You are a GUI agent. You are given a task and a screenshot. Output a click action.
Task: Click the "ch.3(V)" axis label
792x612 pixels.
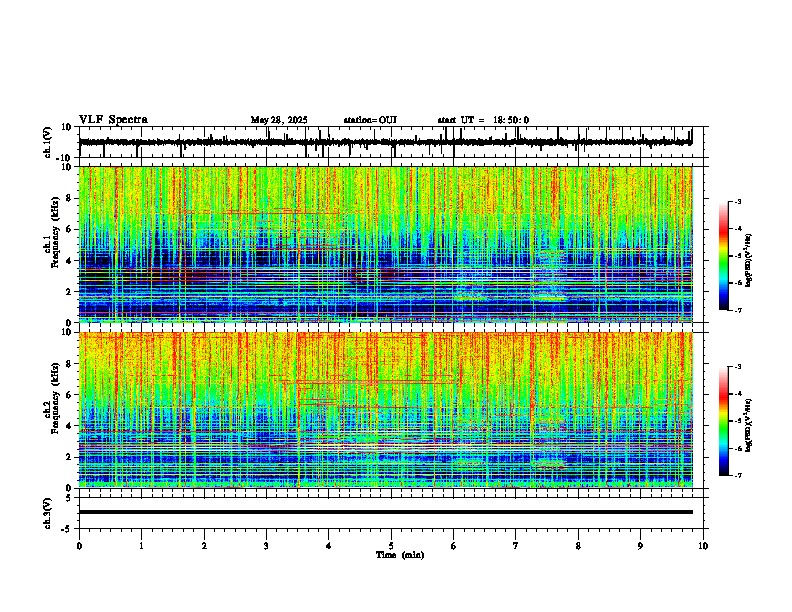[48, 513]
